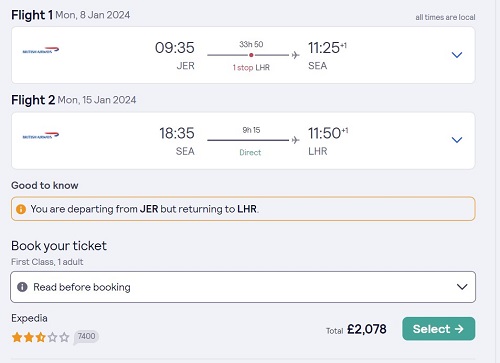
Task: Click the red stop dot on Flight 1 route
Action: point(251,55)
